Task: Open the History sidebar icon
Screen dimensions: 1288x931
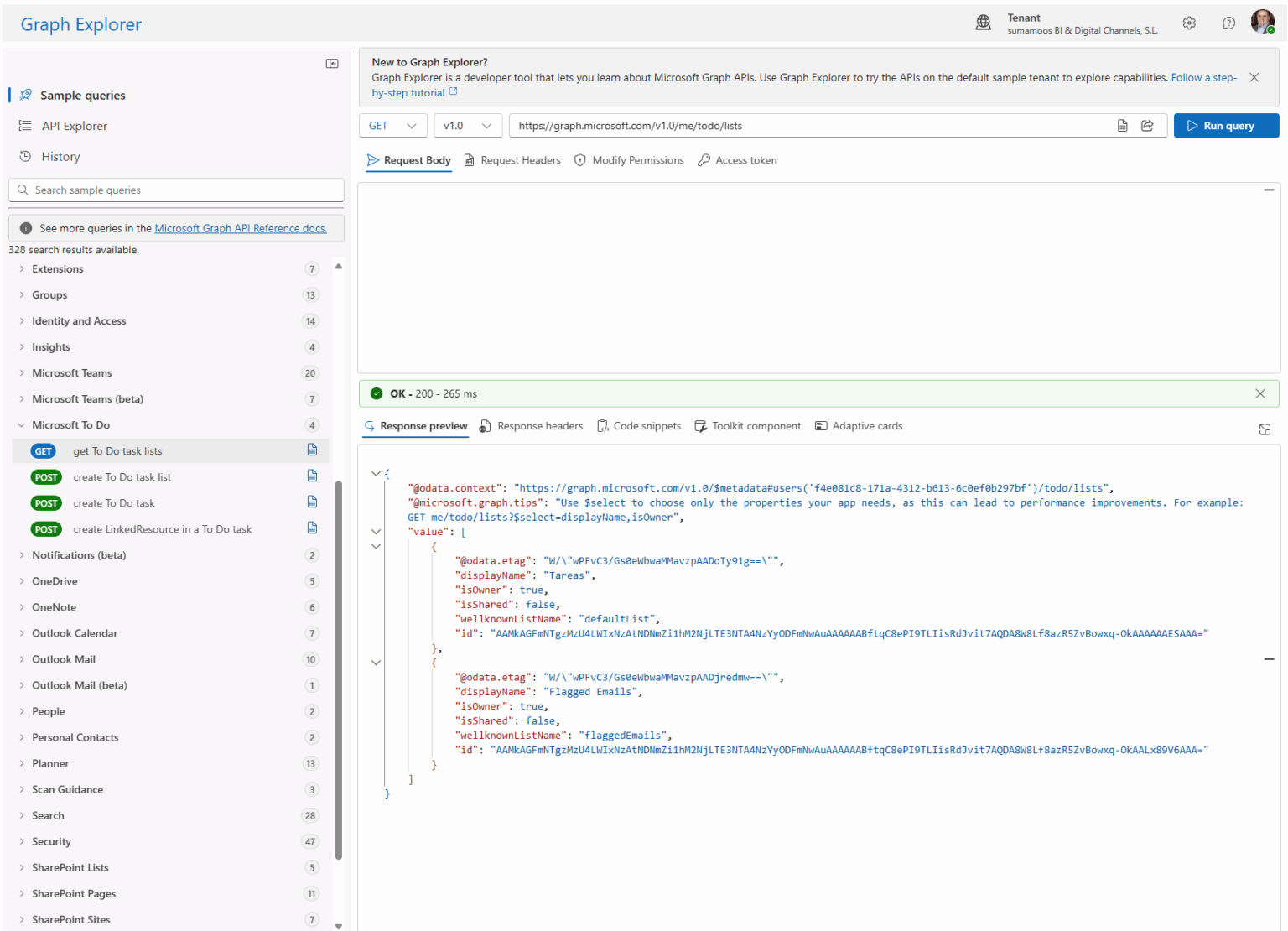Action: (x=26, y=156)
